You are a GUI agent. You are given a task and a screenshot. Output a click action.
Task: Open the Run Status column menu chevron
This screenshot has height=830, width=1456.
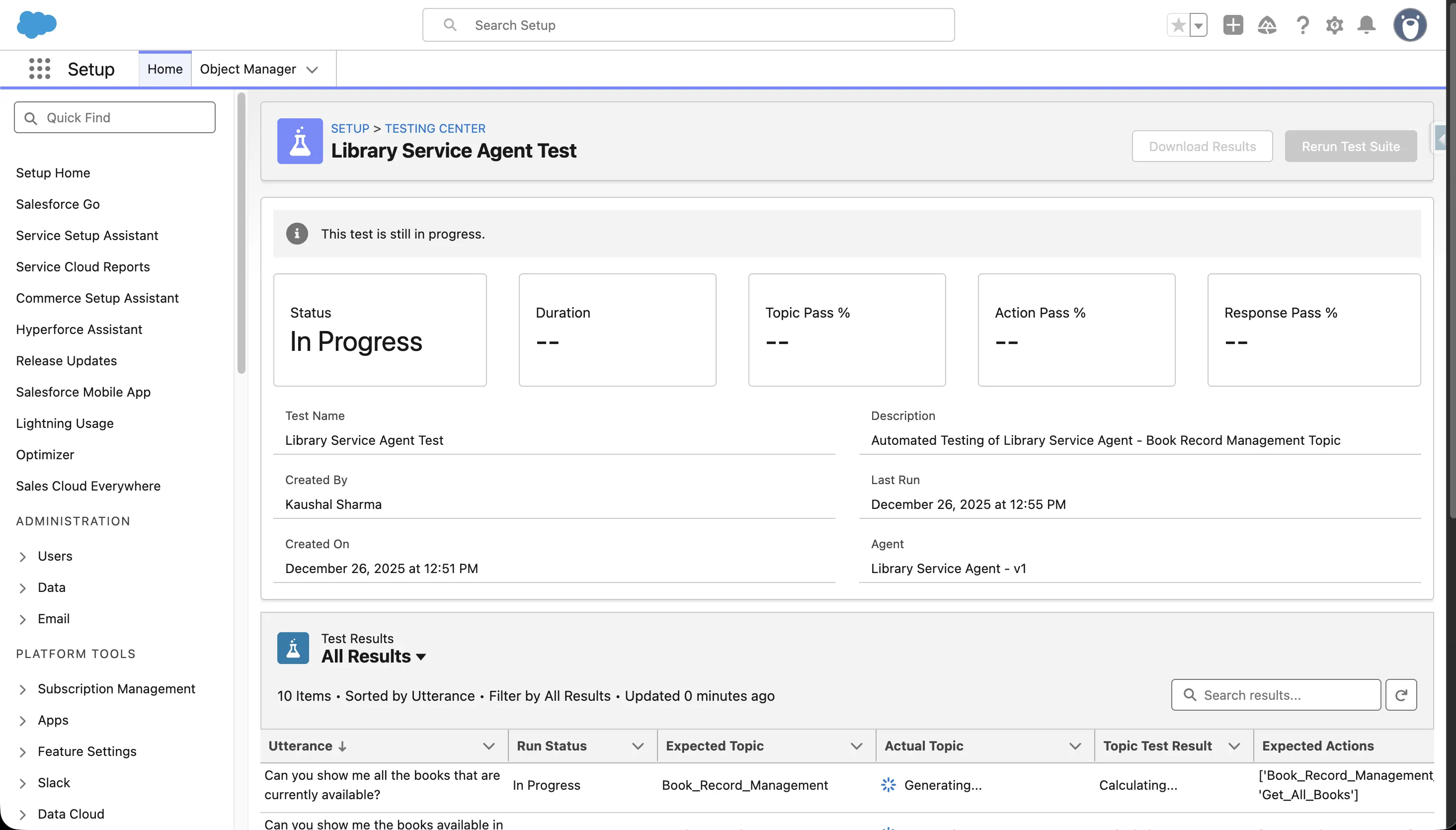pyautogui.click(x=638, y=746)
